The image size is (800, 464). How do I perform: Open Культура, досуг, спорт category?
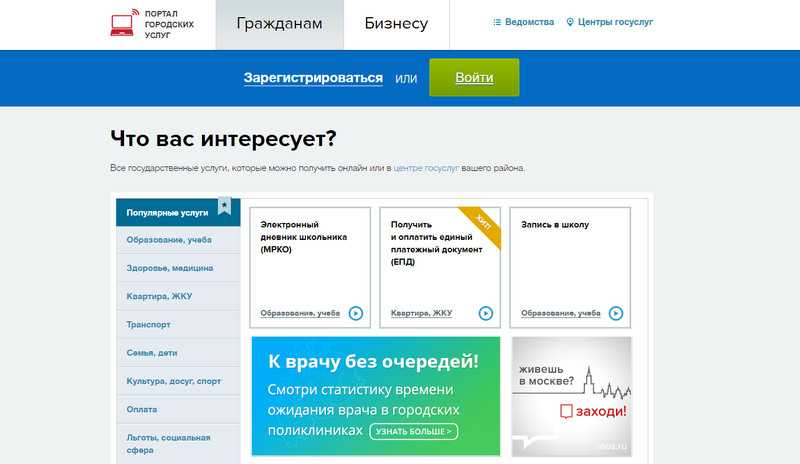coord(178,381)
